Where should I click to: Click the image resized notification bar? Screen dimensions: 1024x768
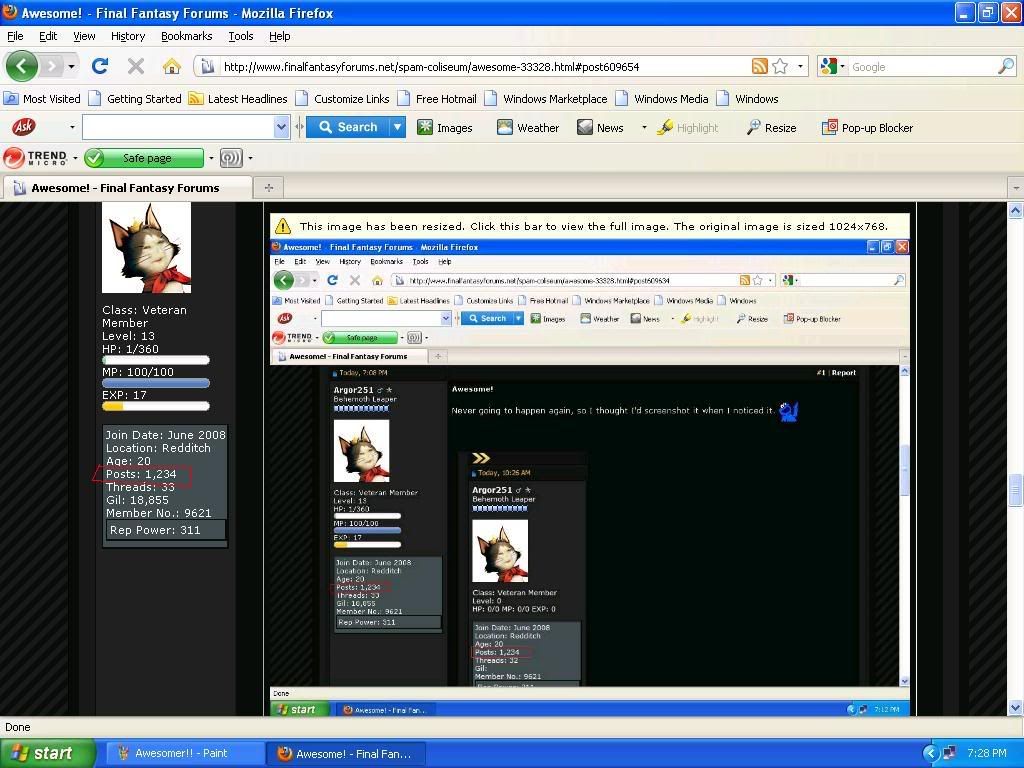588,226
